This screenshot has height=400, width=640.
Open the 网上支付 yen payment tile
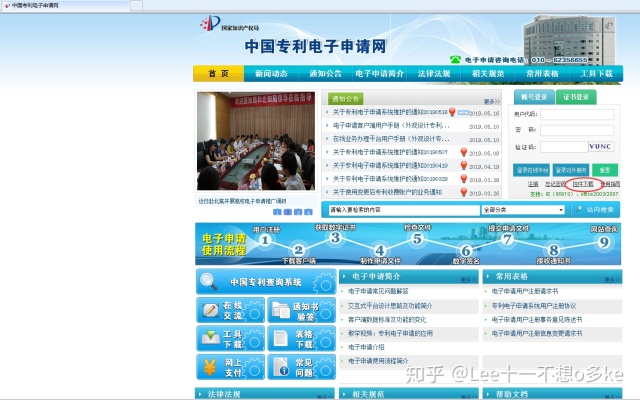coord(231,367)
